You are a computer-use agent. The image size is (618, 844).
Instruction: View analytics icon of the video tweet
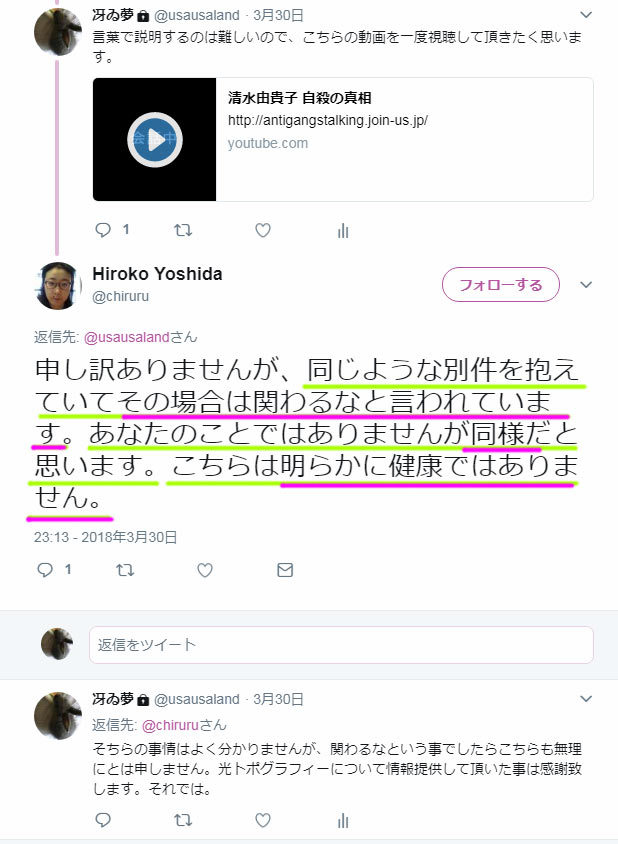(343, 231)
